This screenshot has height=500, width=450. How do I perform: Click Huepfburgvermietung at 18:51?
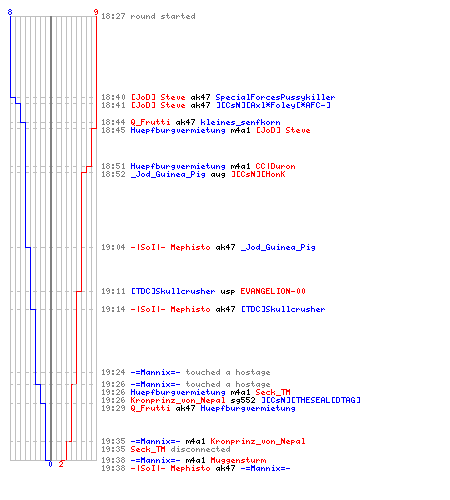point(178,166)
